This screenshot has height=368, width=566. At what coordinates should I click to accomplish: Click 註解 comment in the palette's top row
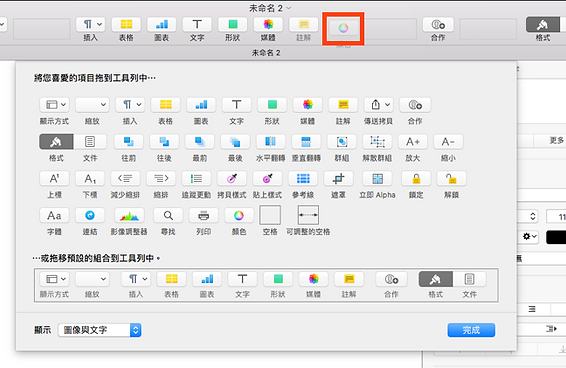[x=343, y=105]
